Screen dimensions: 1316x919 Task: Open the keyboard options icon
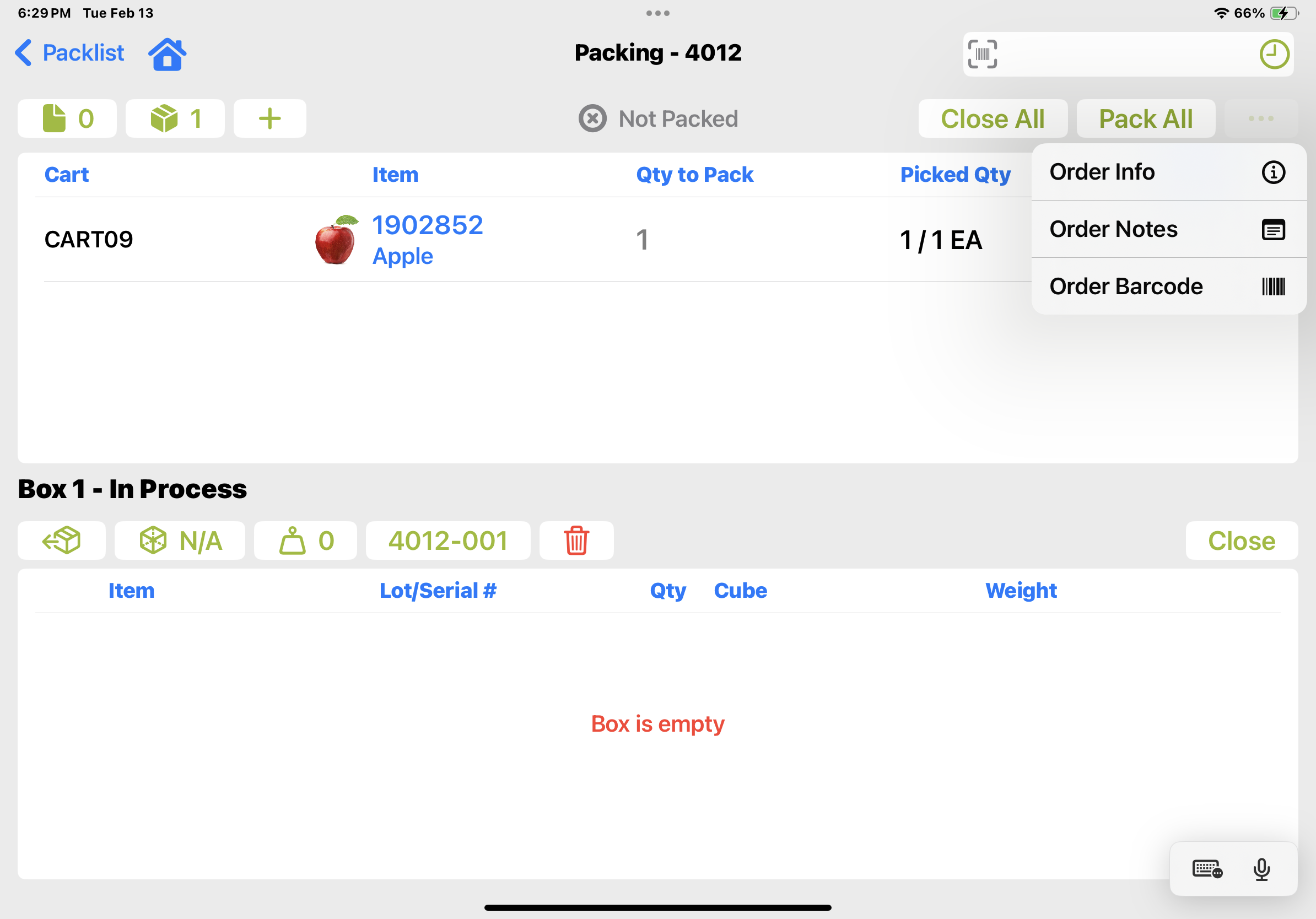coord(1206,869)
